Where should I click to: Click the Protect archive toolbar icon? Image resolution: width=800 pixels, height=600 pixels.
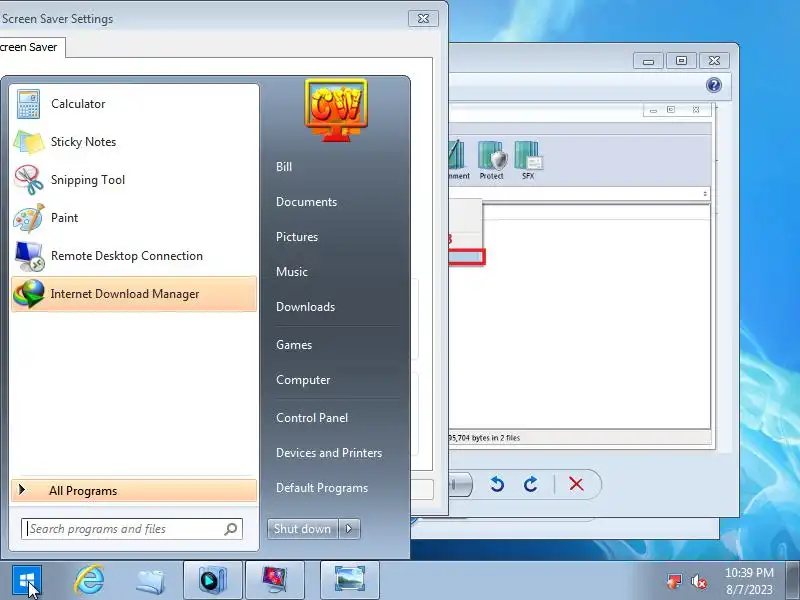491,161
